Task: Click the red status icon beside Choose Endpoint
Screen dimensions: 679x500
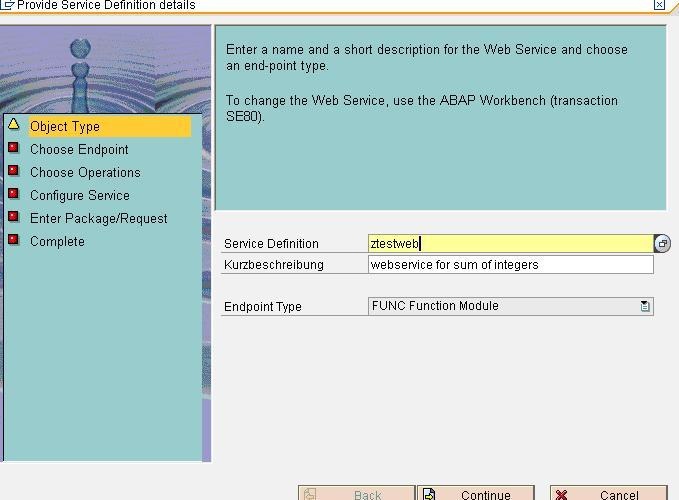Action: [x=14, y=148]
